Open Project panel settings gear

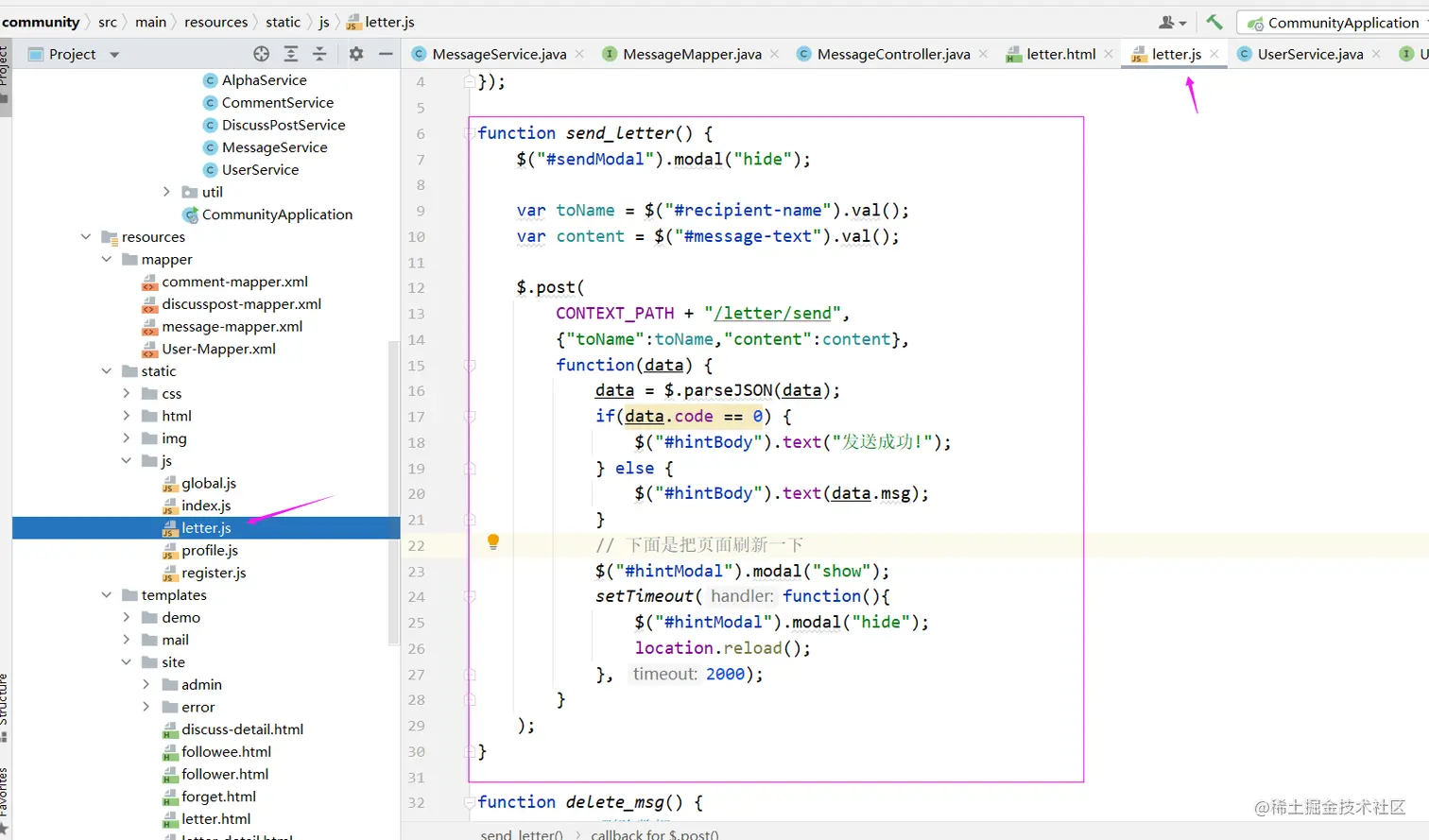(356, 54)
